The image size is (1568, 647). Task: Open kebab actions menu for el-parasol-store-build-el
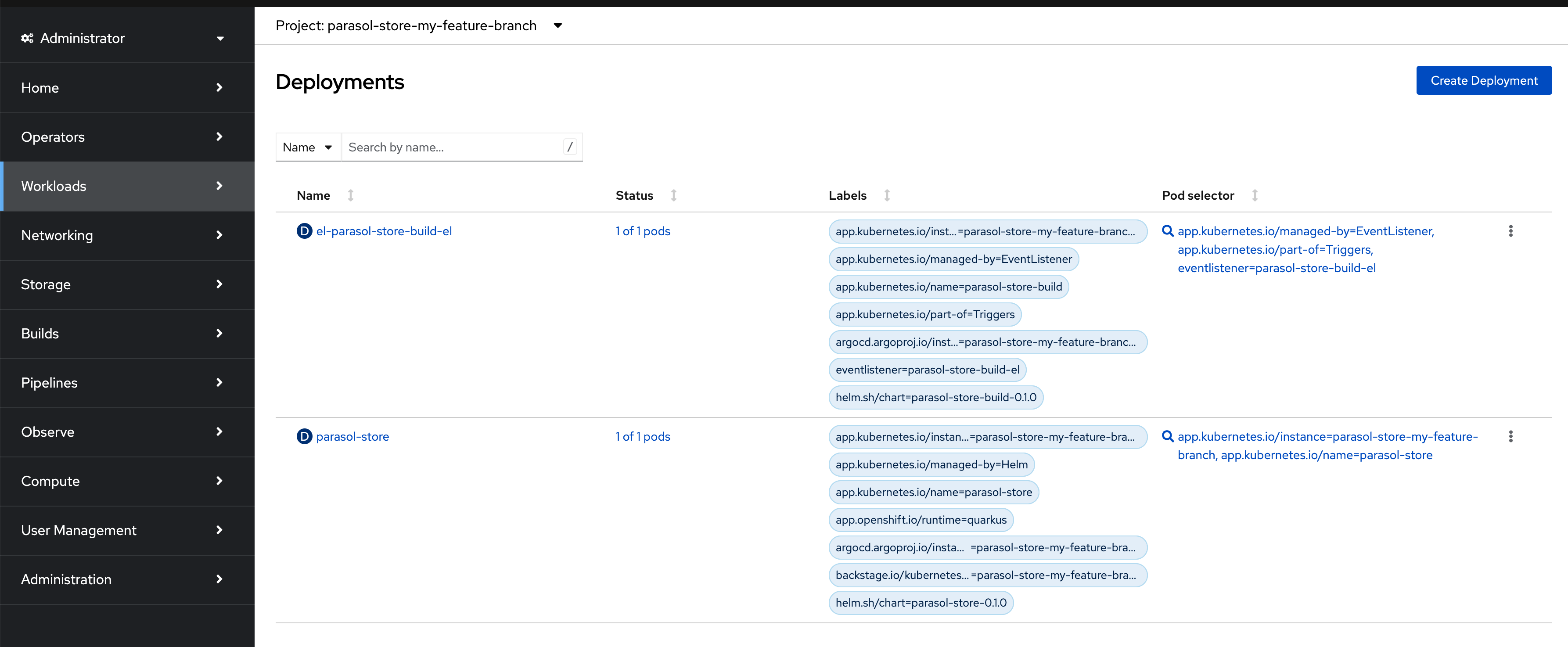(x=1510, y=231)
